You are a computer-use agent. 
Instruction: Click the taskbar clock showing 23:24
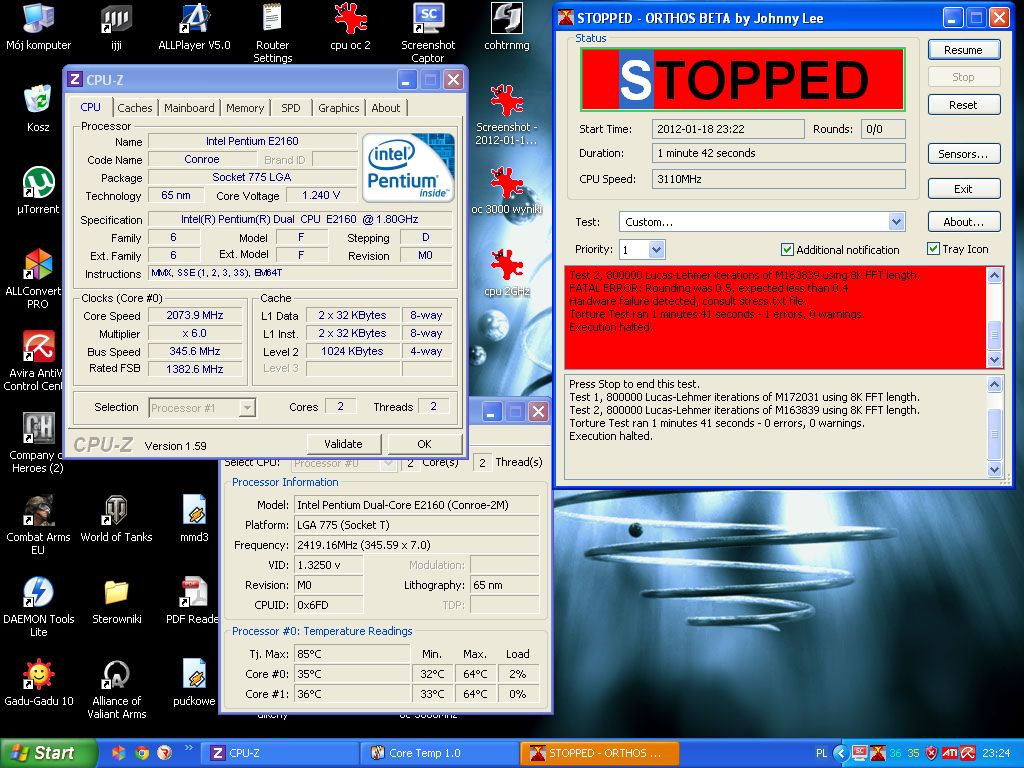[x=995, y=753]
